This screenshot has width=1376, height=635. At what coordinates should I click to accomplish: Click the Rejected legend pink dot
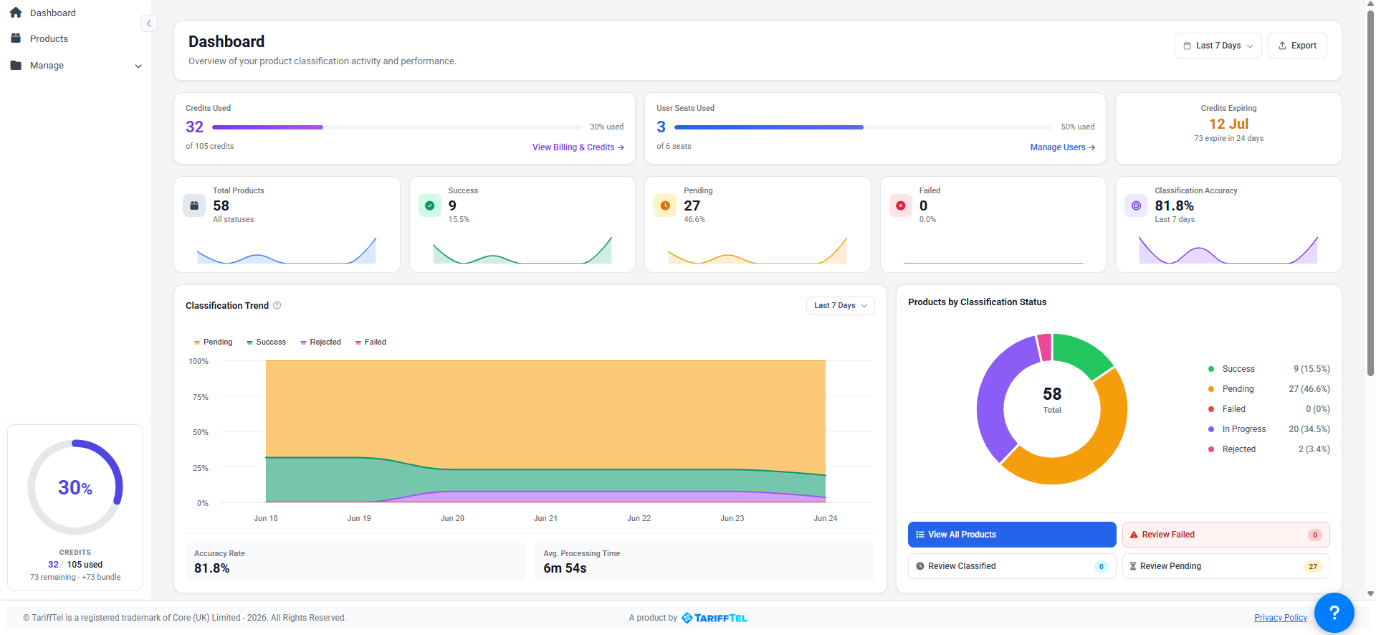(x=1211, y=449)
